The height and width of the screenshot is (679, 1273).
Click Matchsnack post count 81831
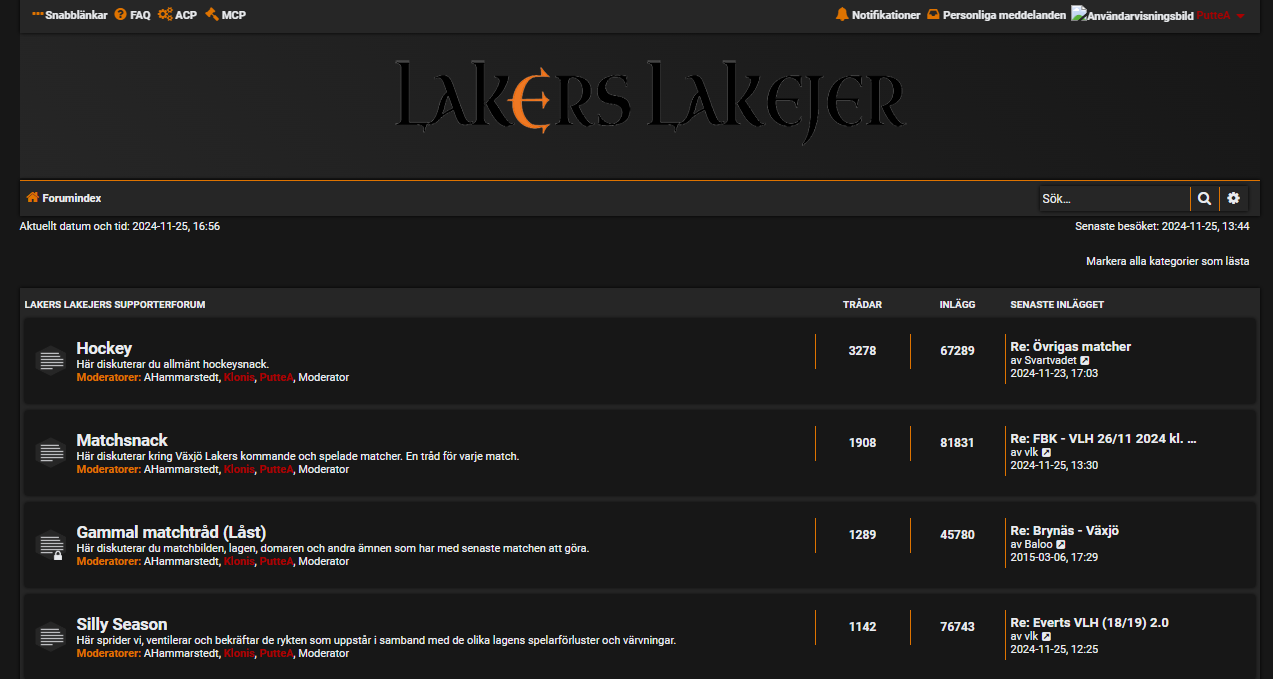click(957, 443)
